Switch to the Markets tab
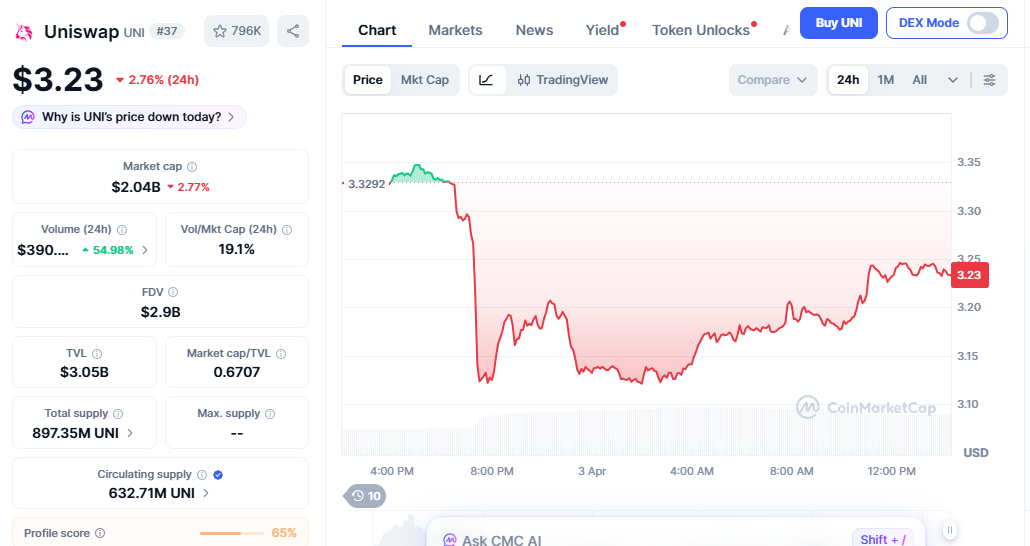 tap(455, 30)
